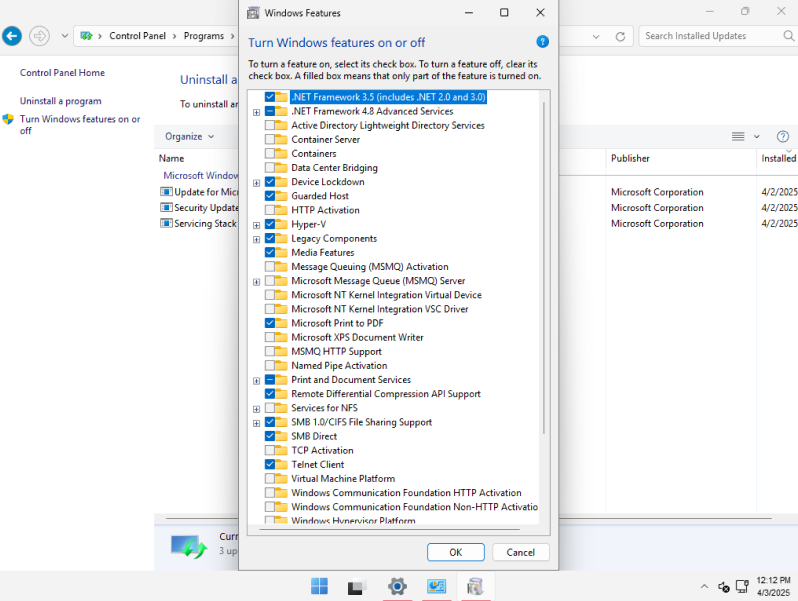The height and width of the screenshot is (601, 798).
Task: Click the folder icon for Hyper-V
Action: [x=281, y=224]
